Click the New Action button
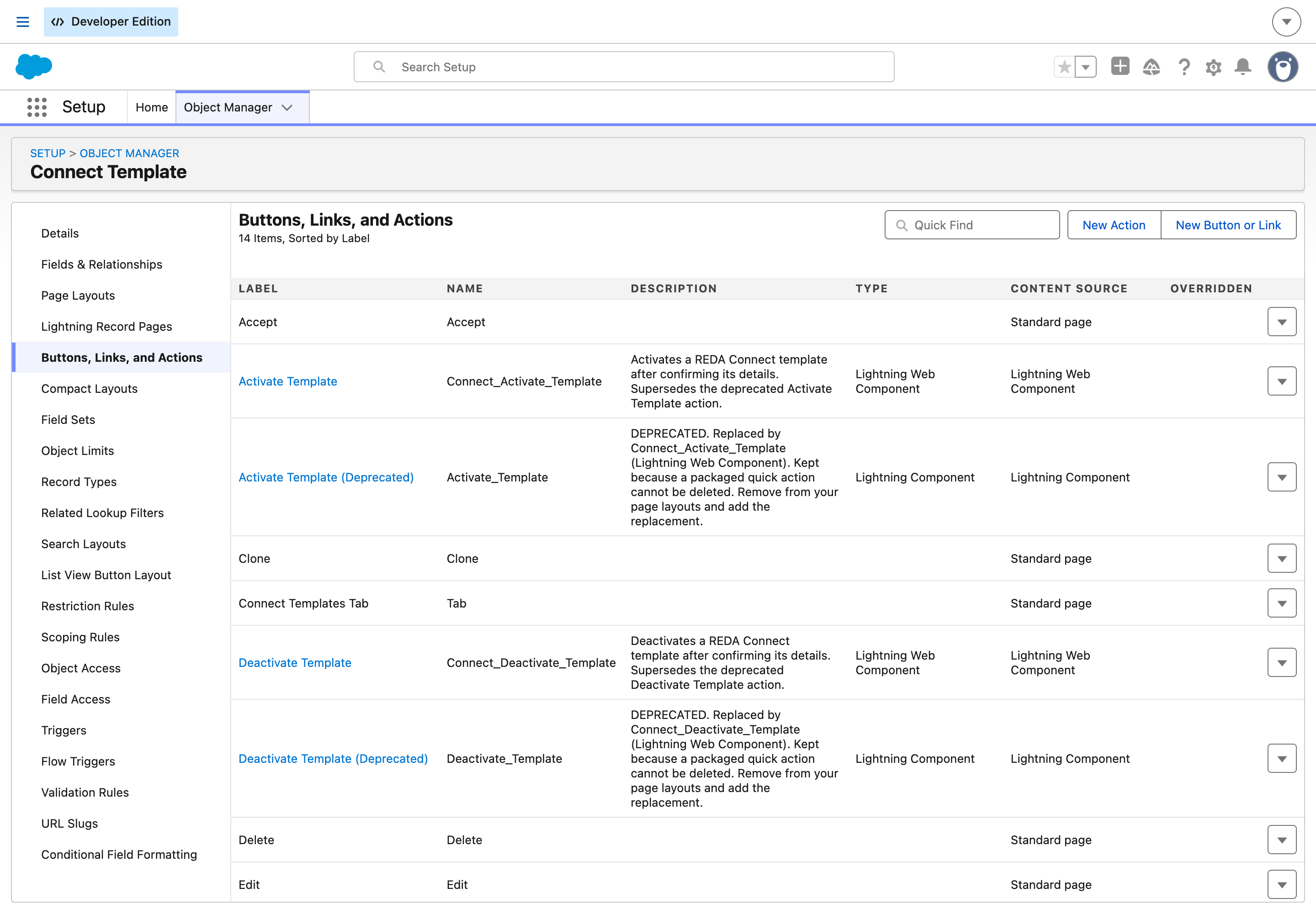Viewport: 1316px width, 909px height. [1114, 225]
